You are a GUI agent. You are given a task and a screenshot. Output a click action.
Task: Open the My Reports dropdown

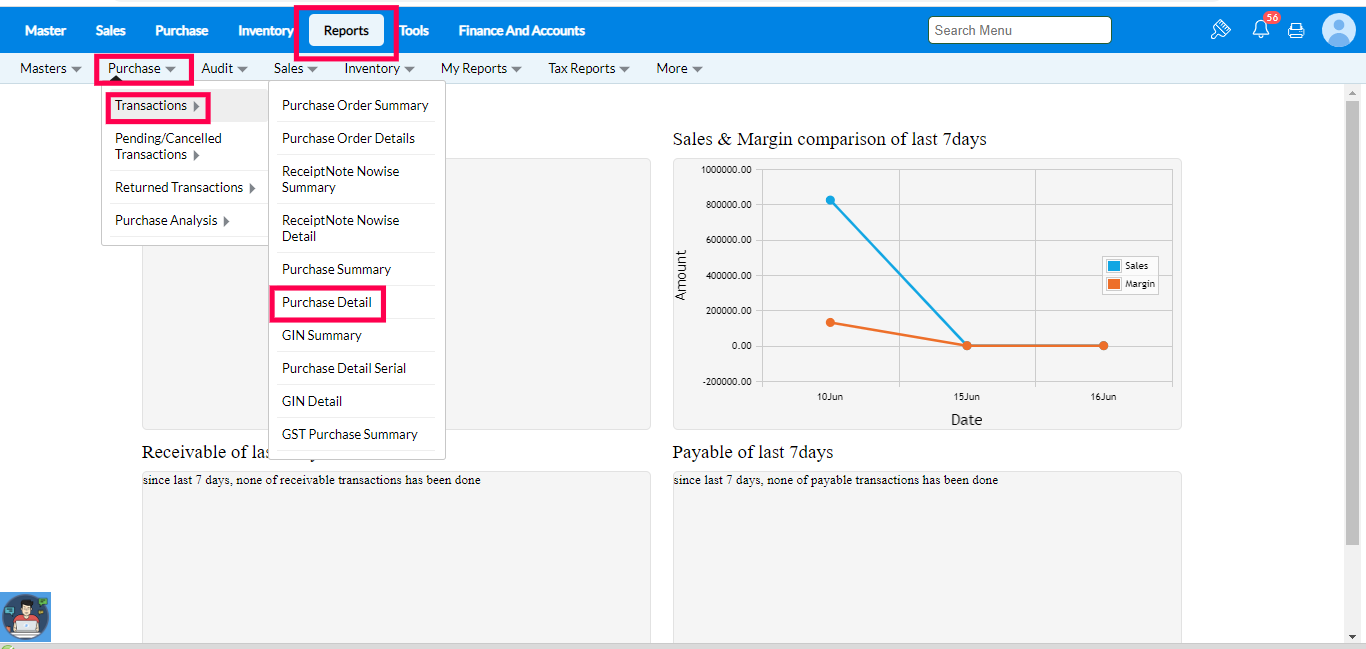point(481,69)
